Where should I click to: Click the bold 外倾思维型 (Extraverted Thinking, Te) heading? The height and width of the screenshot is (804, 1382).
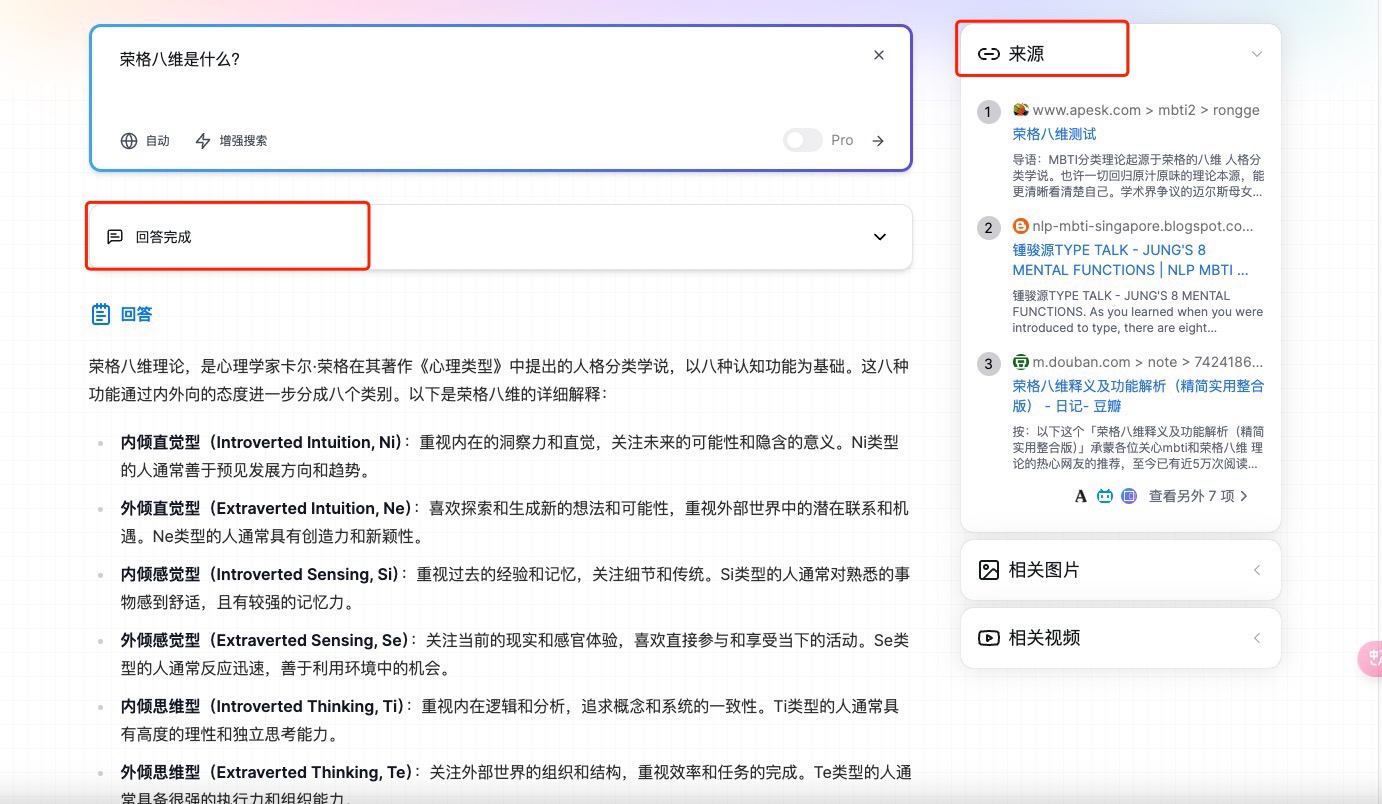pos(267,772)
